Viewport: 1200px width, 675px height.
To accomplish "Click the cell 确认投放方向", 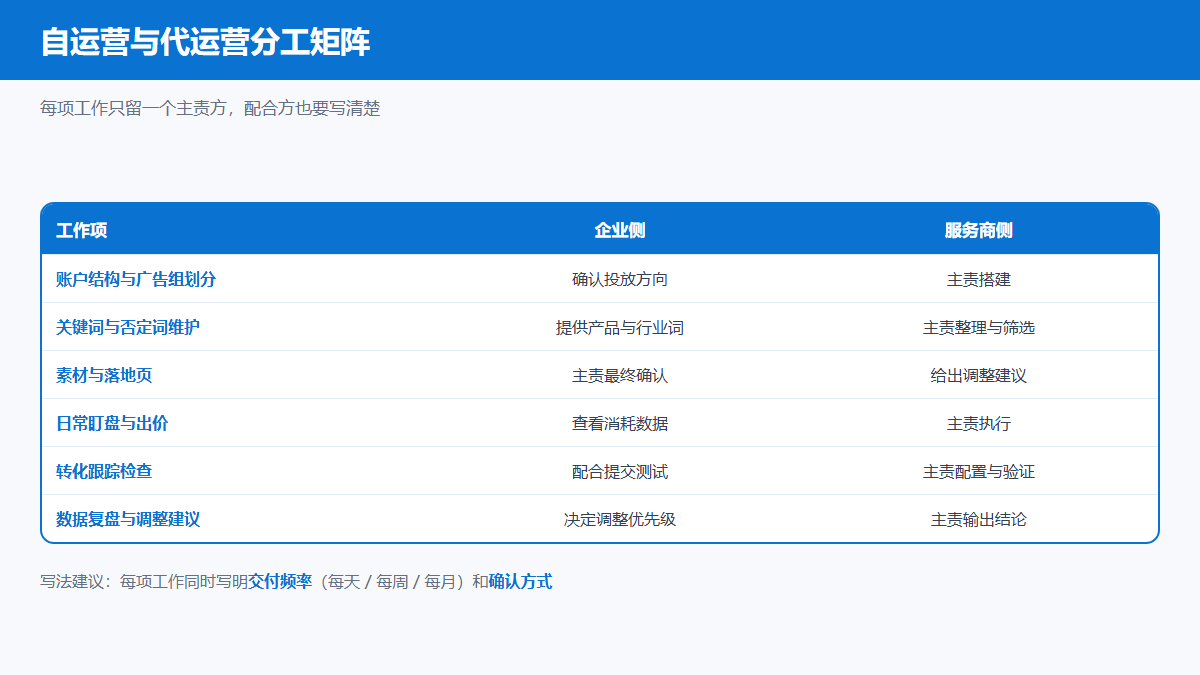I will tap(620, 279).
